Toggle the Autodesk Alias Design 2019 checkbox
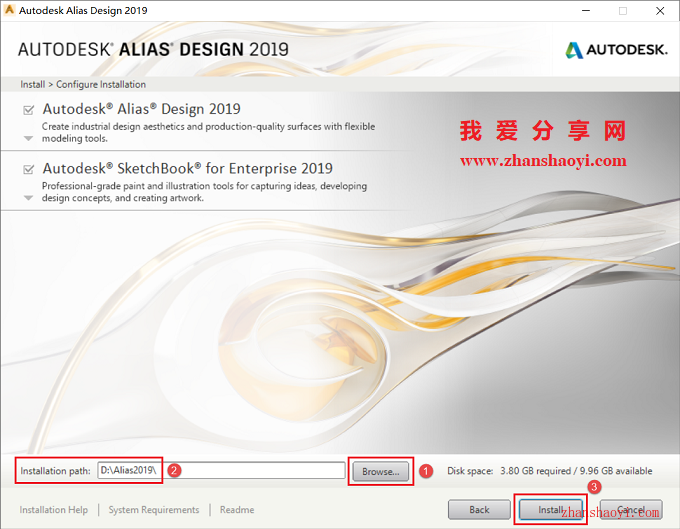Screen dimensions: 680x529 pyautogui.click(x=29, y=110)
